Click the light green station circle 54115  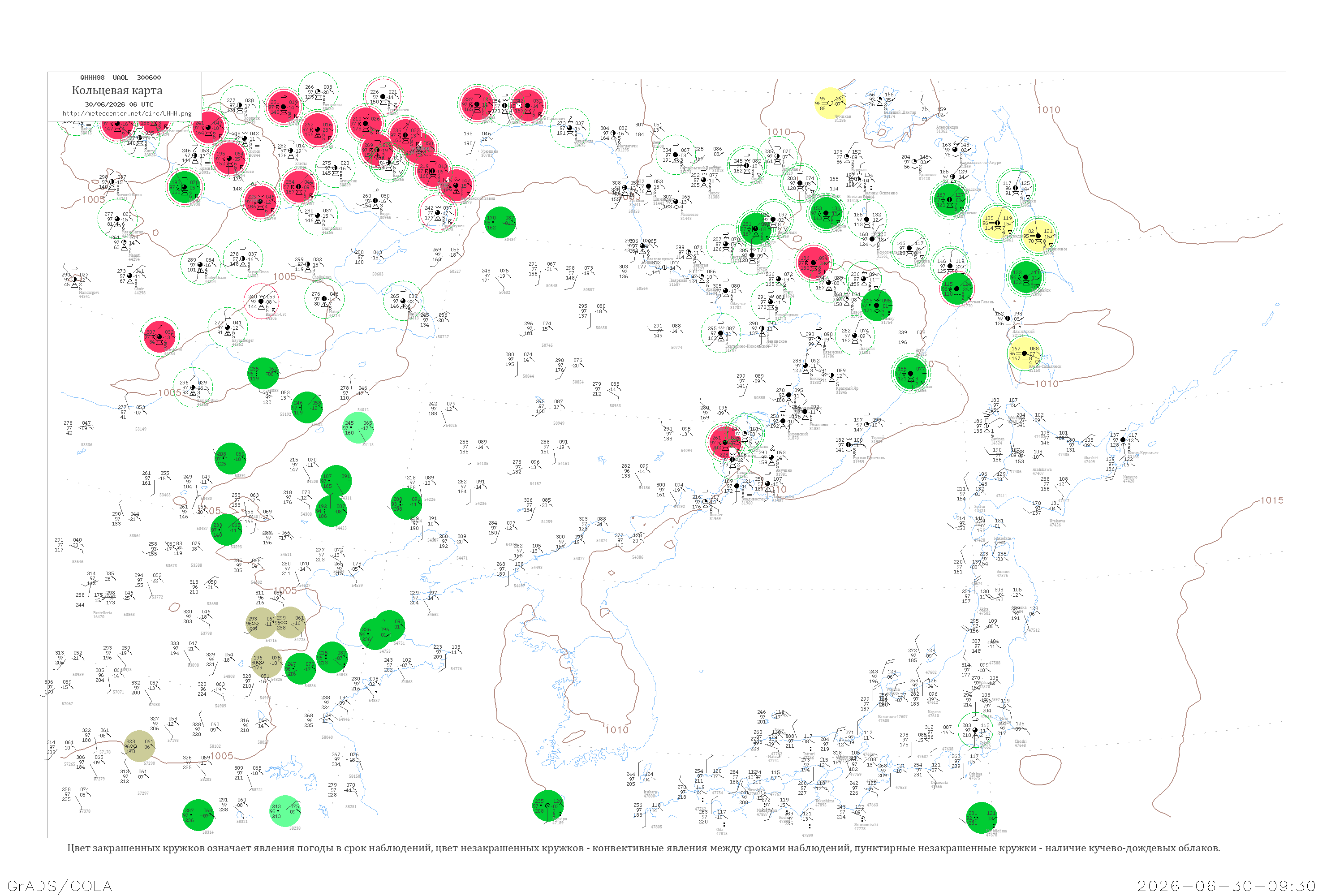pyautogui.click(x=358, y=427)
